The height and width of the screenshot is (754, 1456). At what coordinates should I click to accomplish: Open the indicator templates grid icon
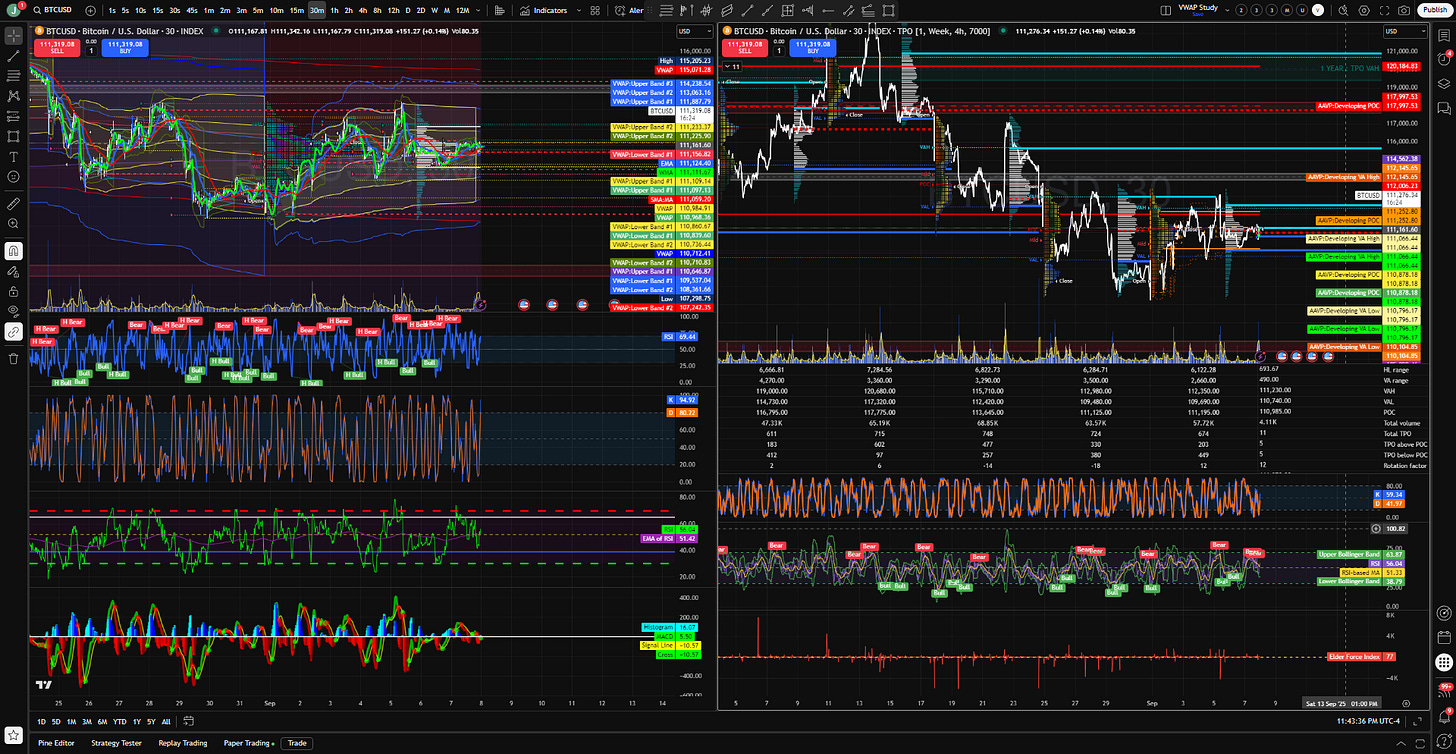click(x=595, y=10)
